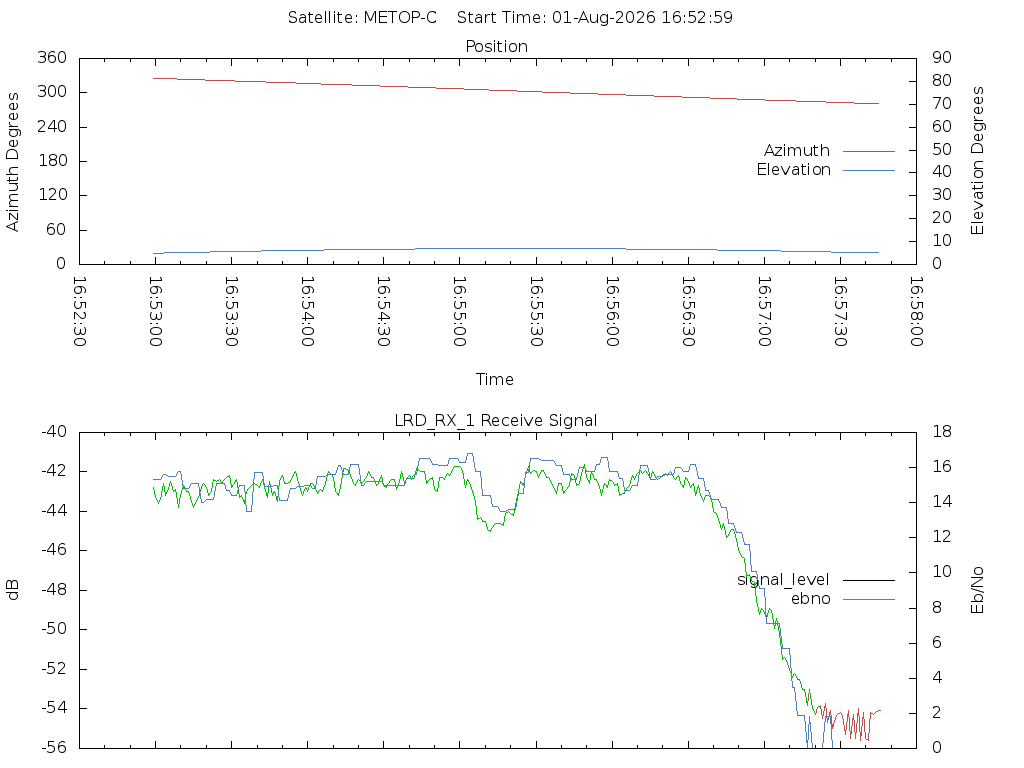Screen dimensions: 1024x768
Task: Click the 16:53:00 time tick label
Action: coord(155,312)
